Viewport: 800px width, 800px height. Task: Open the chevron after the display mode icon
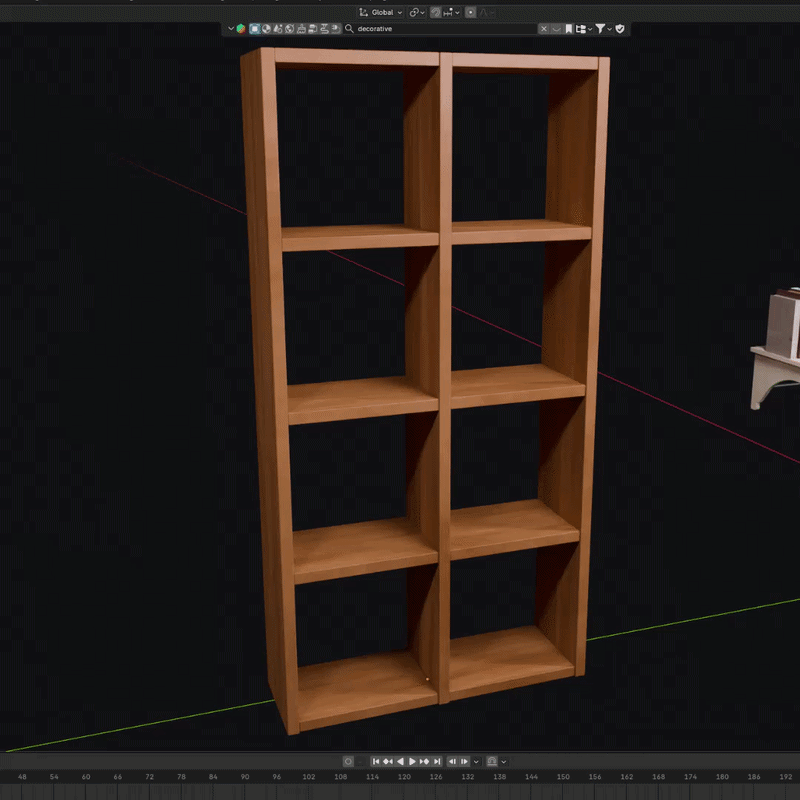(590, 29)
